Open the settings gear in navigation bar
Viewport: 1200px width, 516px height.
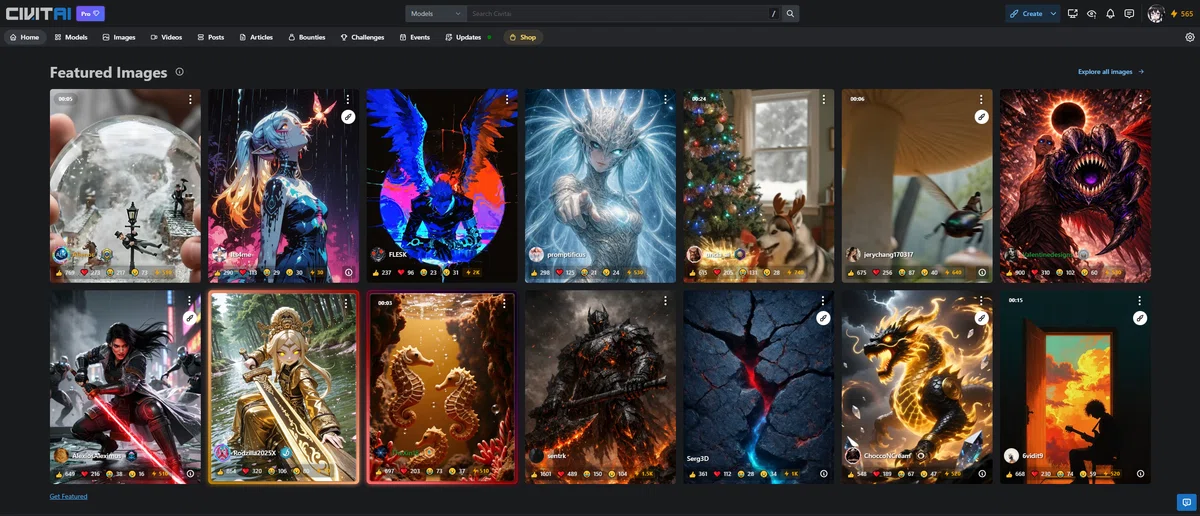1190,37
